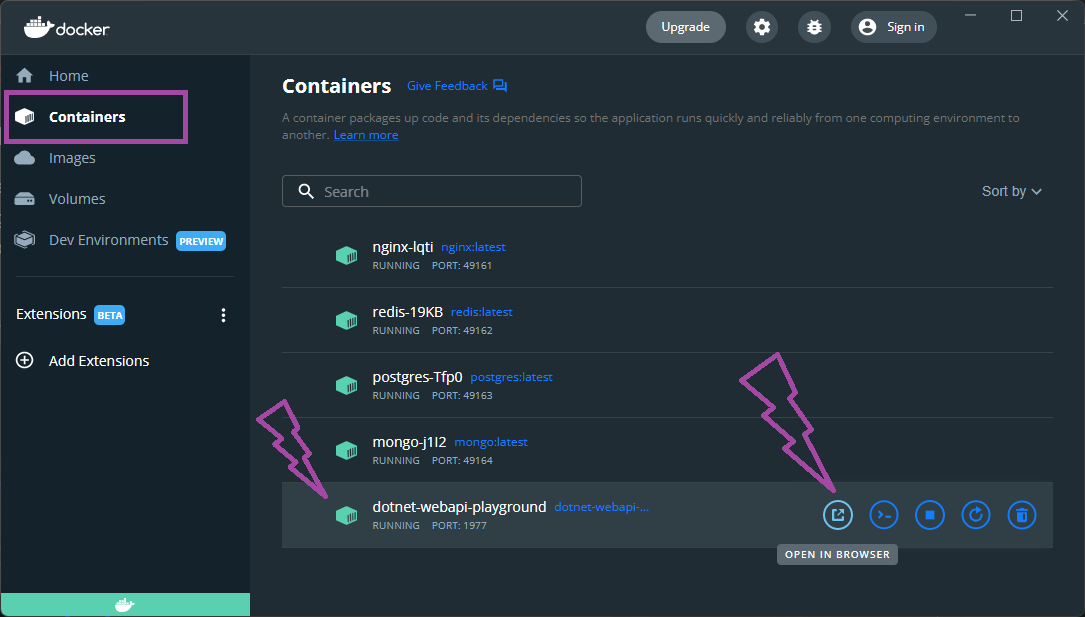The height and width of the screenshot is (617, 1085).
Task: Open the Extensions three-dot menu
Action: click(x=223, y=315)
